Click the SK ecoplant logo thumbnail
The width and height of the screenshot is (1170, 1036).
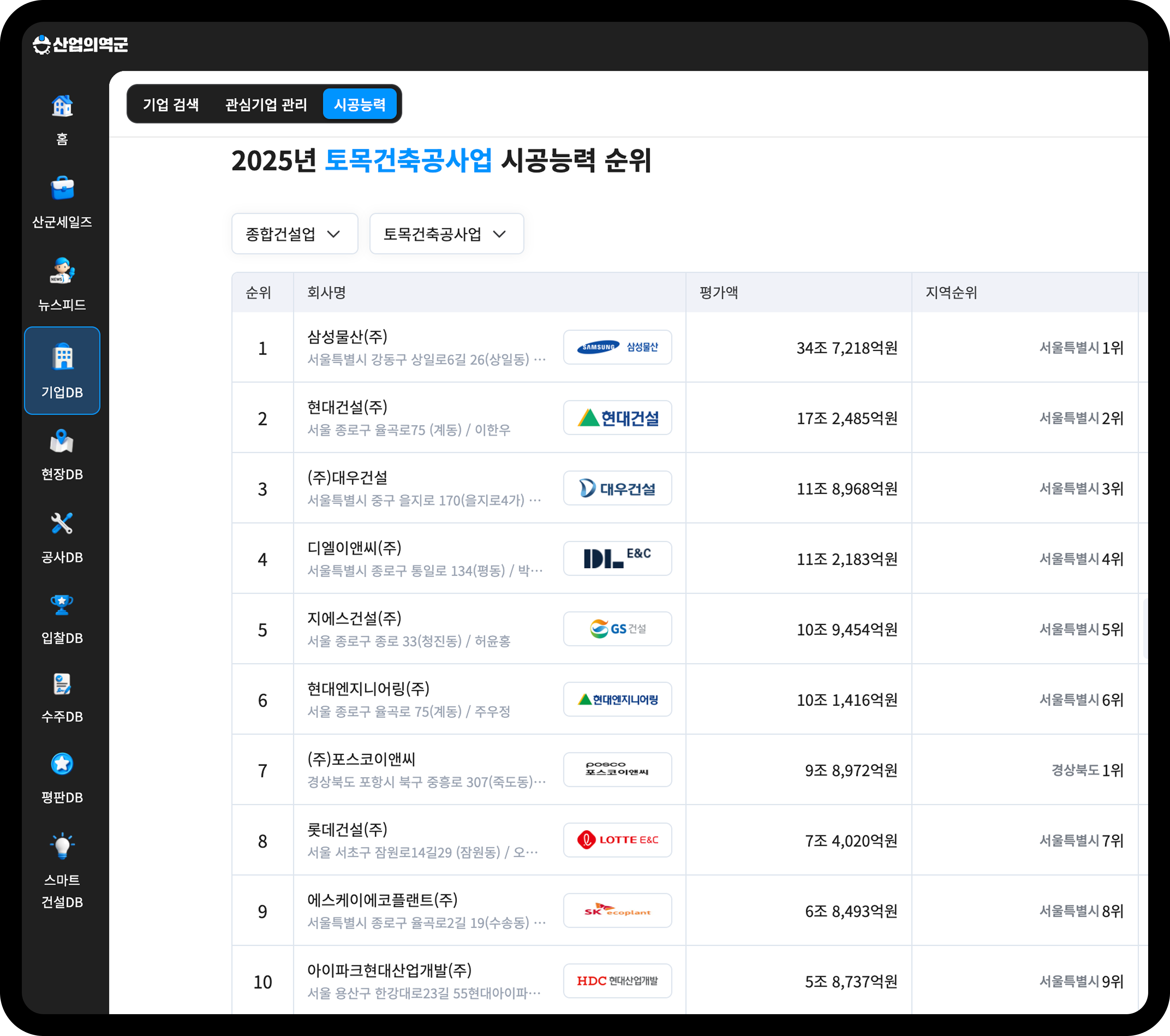coord(617,910)
